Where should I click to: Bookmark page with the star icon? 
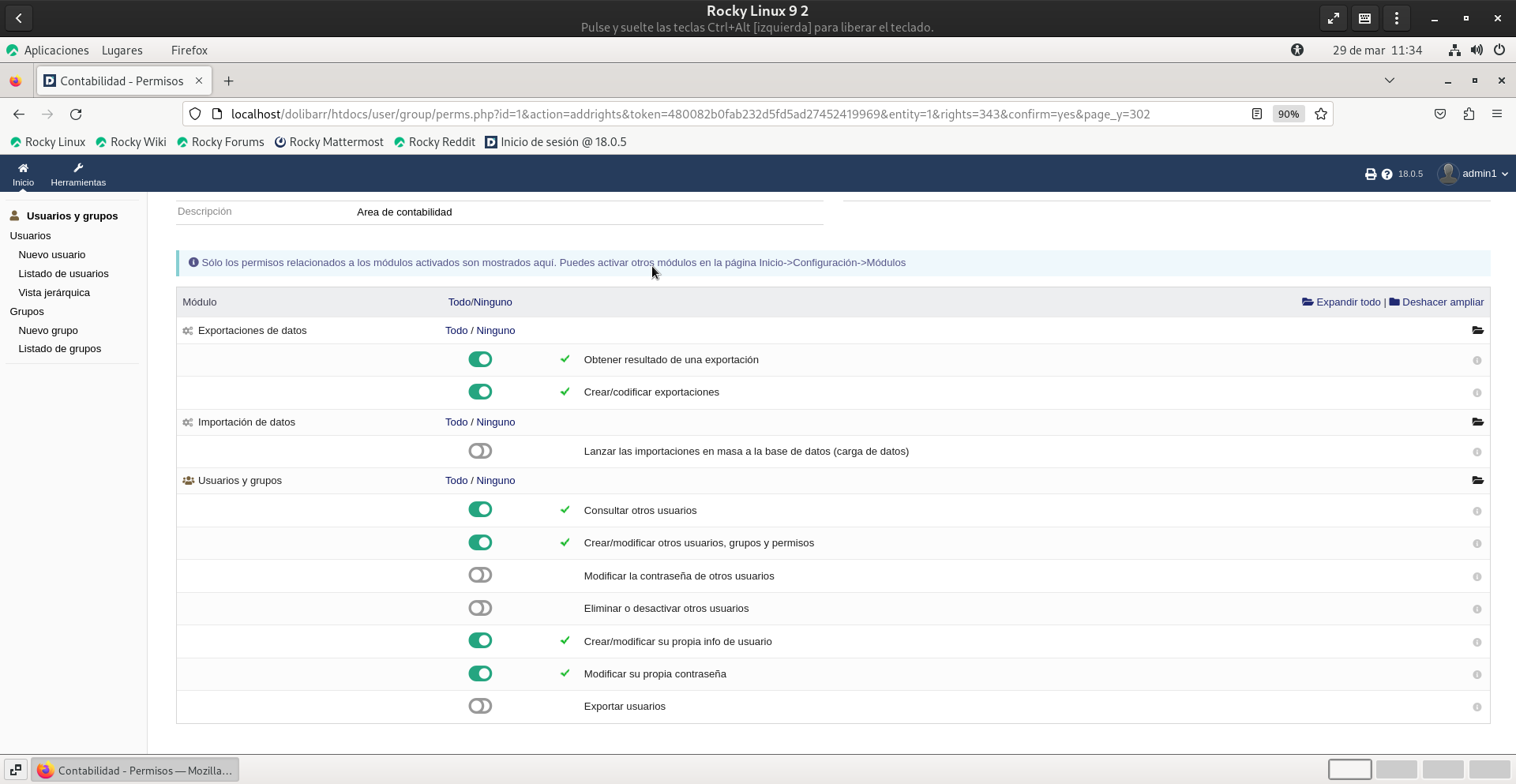1320,114
